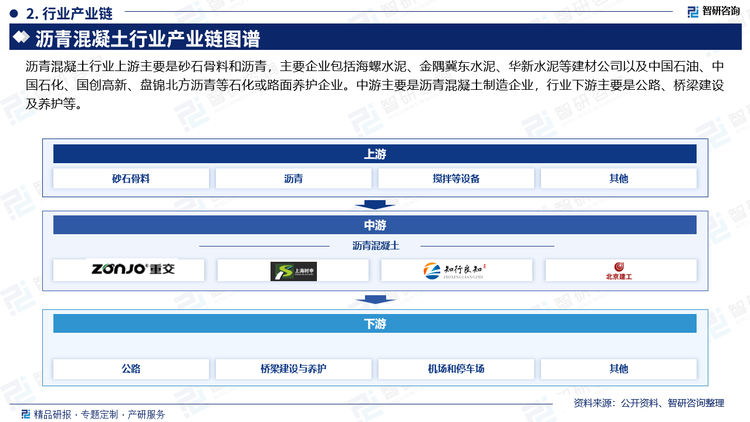The height and width of the screenshot is (422, 750).
Task: Click the small logo icon beside 精品研报
Action: (26, 414)
